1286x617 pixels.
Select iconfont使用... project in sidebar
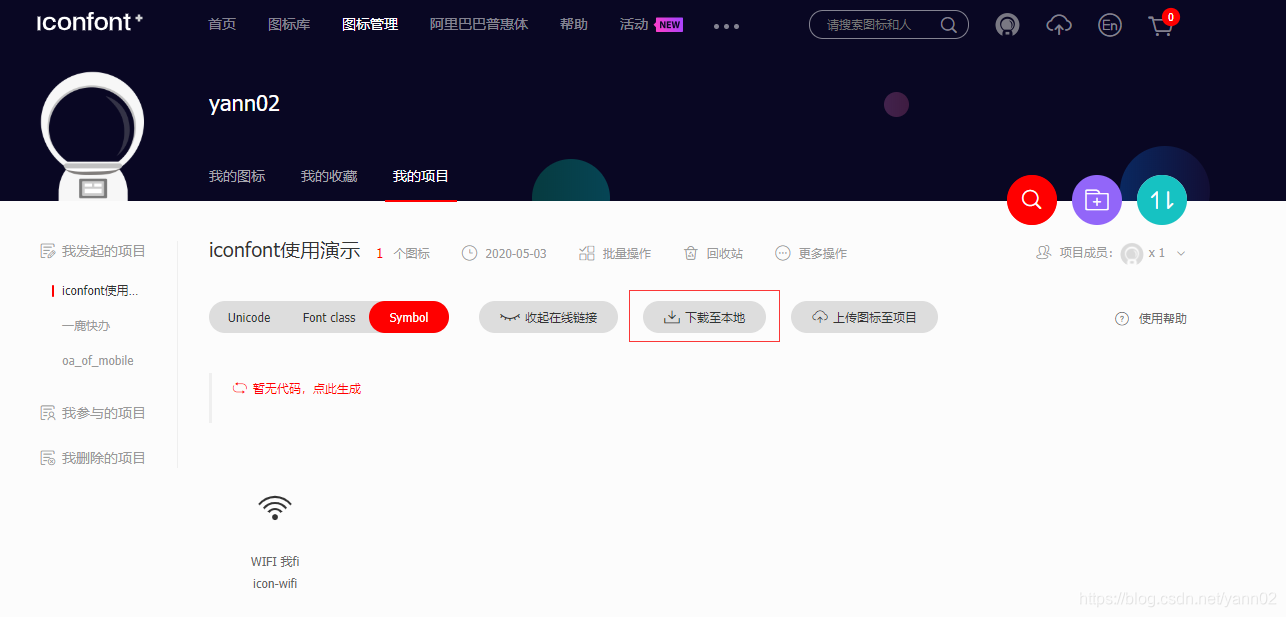100,291
